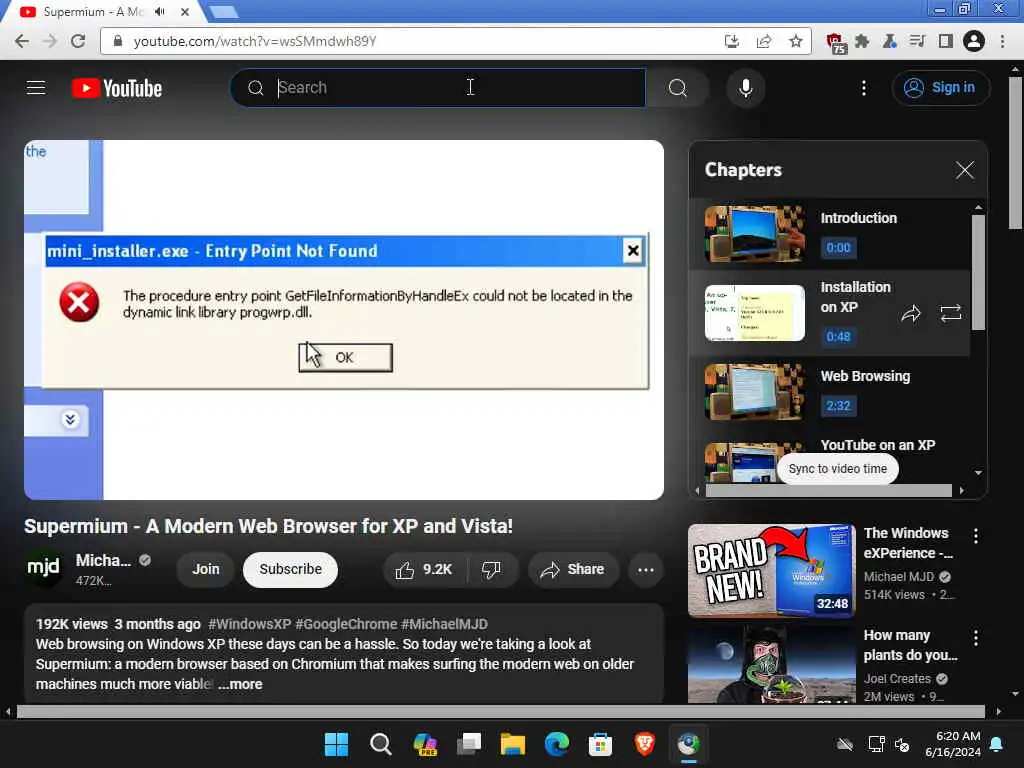The height and width of the screenshot is (768, 1024).
Task: Open the Chrome Labs flask icon
Action: pos(889,41)
